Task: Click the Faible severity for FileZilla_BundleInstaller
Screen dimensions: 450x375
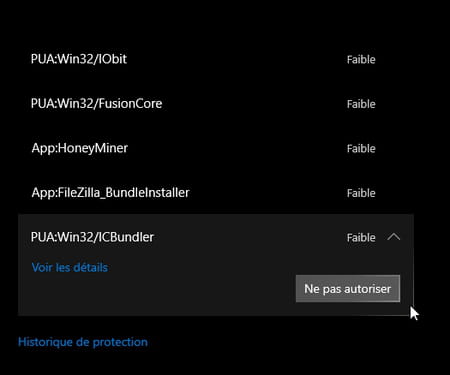Action: click(x=361, y=193)
